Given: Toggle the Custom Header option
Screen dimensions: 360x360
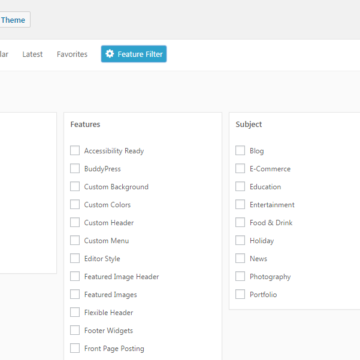Looking at the screenshot, I should [75, 222].
